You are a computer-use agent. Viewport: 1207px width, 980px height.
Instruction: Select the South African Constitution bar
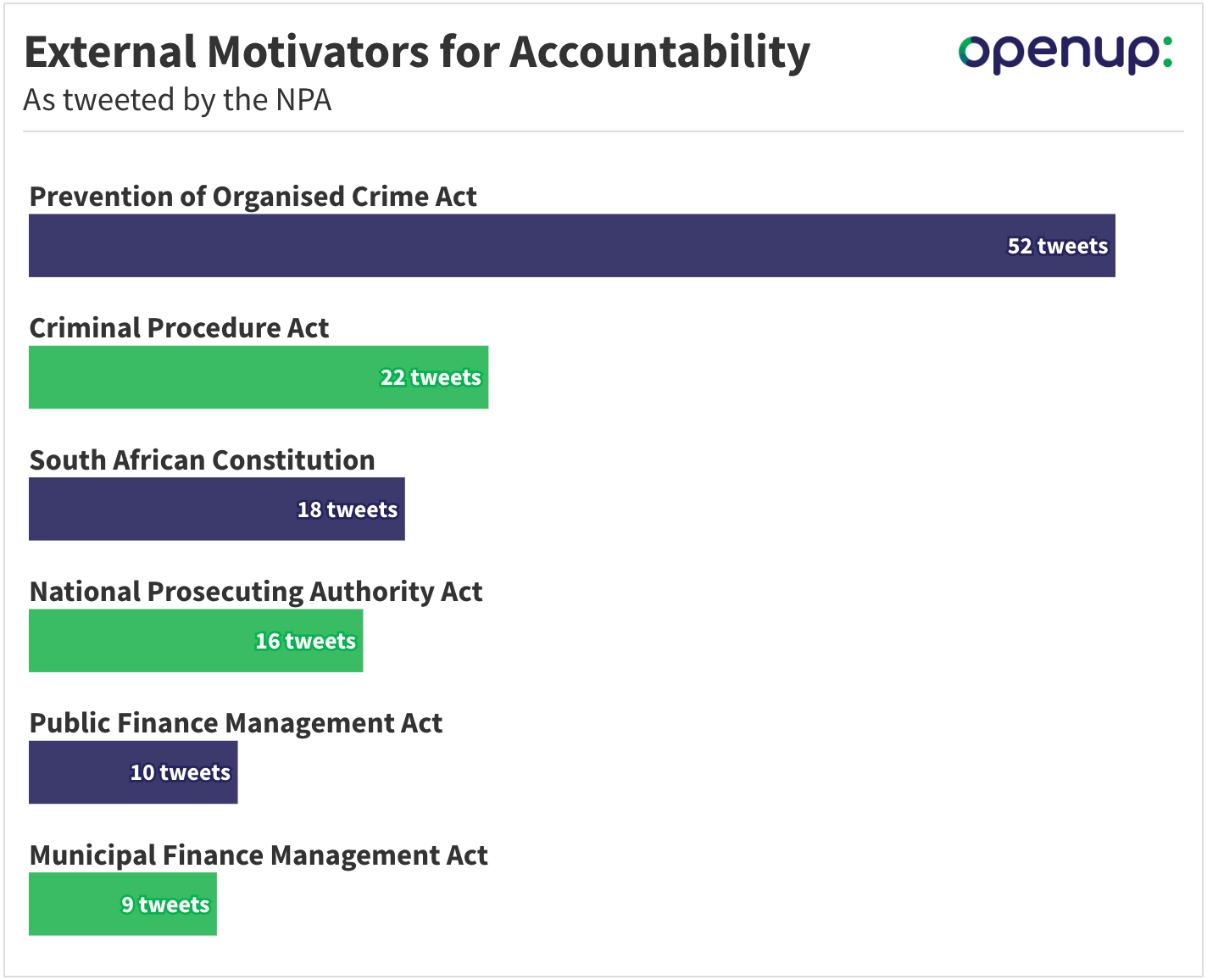pos(217,509)
